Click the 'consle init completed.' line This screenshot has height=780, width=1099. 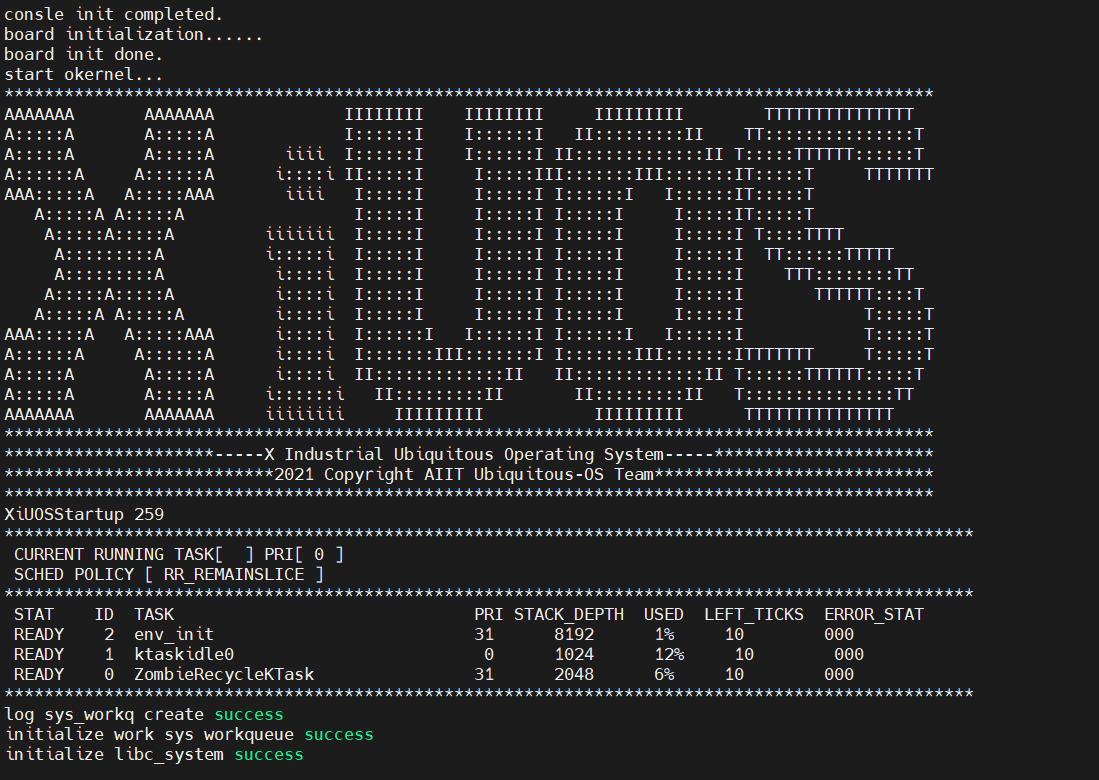114,15
